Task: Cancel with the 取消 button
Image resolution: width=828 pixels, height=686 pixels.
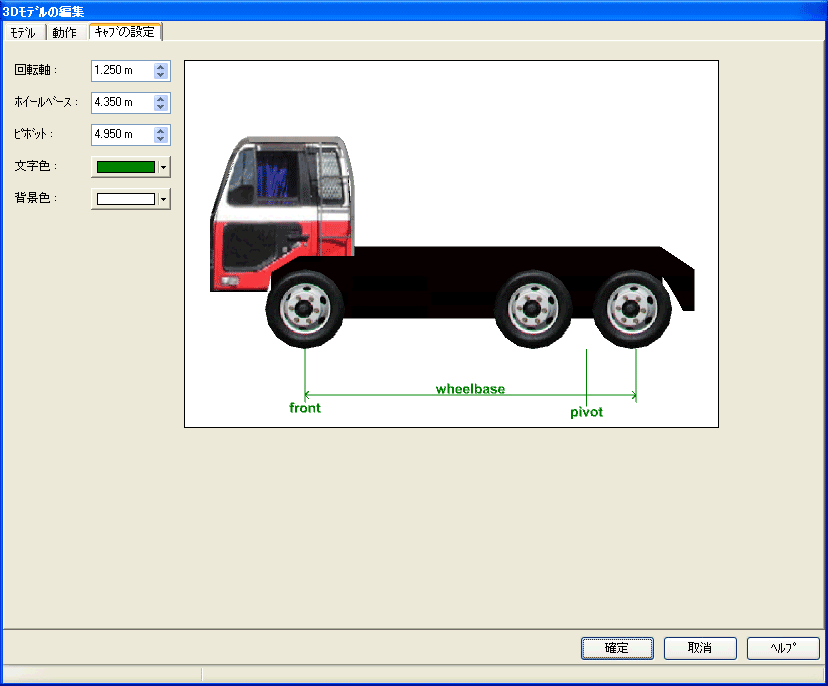Action: (700, 648)
